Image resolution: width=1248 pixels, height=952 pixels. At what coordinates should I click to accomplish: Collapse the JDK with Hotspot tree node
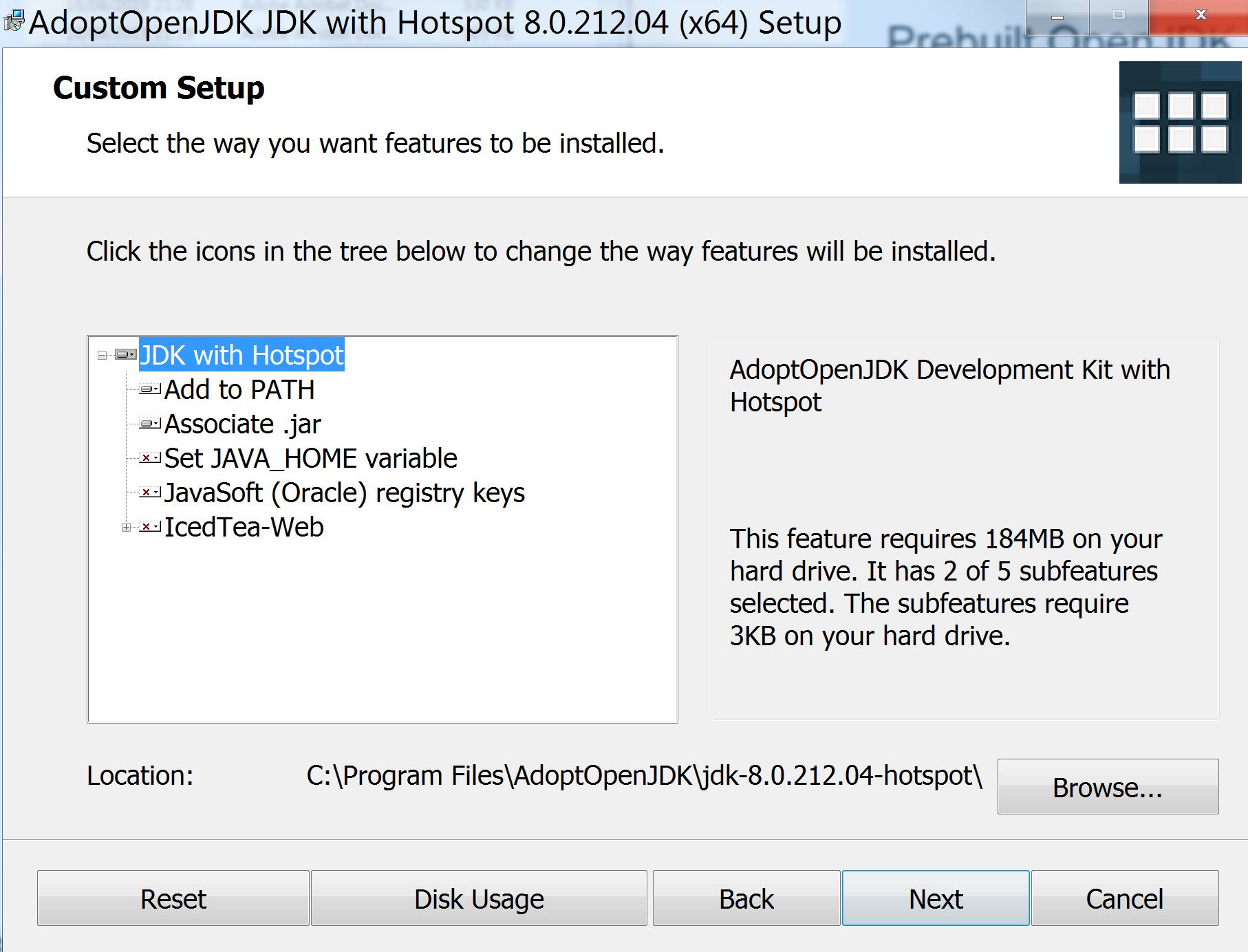tap(103, 356)
